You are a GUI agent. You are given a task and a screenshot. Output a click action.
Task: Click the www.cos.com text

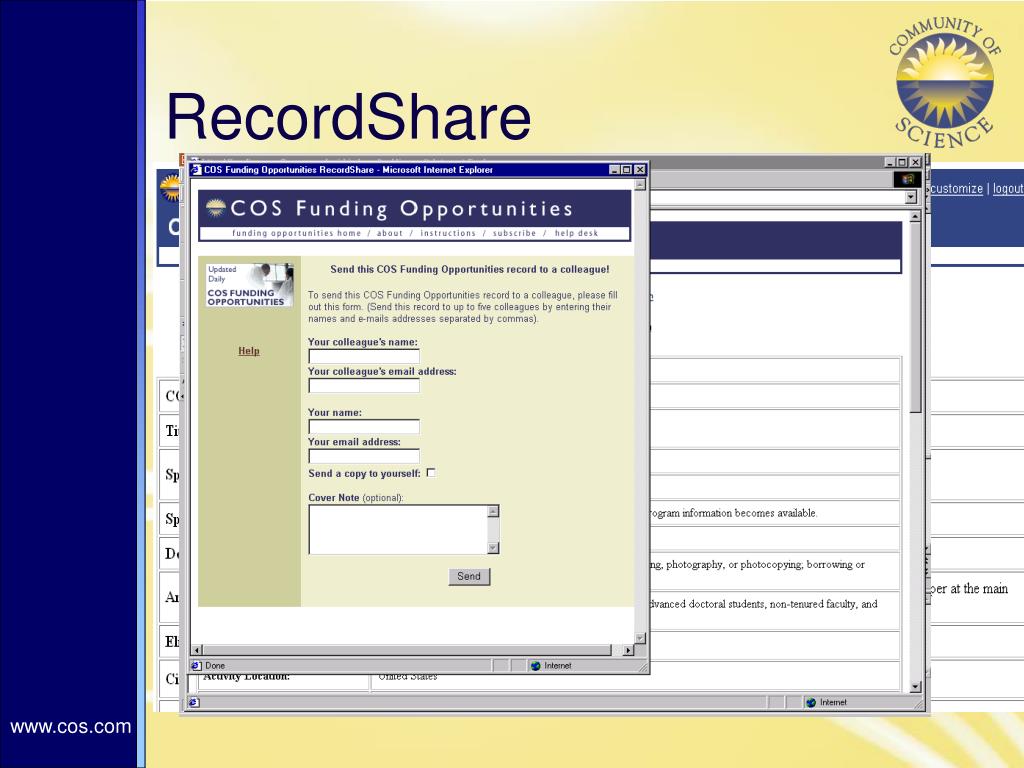coord(71,726)
